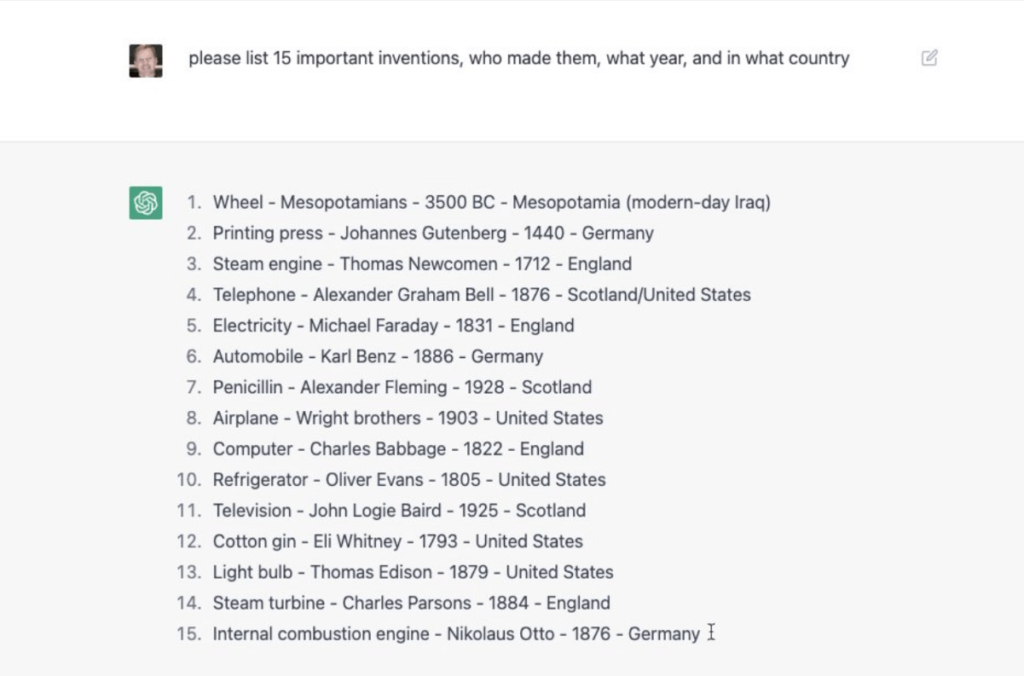Viewport: 1024px width, 676px height.
Task: Click the Steam engine Thomas Newcomen line
Action: coord(421,265)
